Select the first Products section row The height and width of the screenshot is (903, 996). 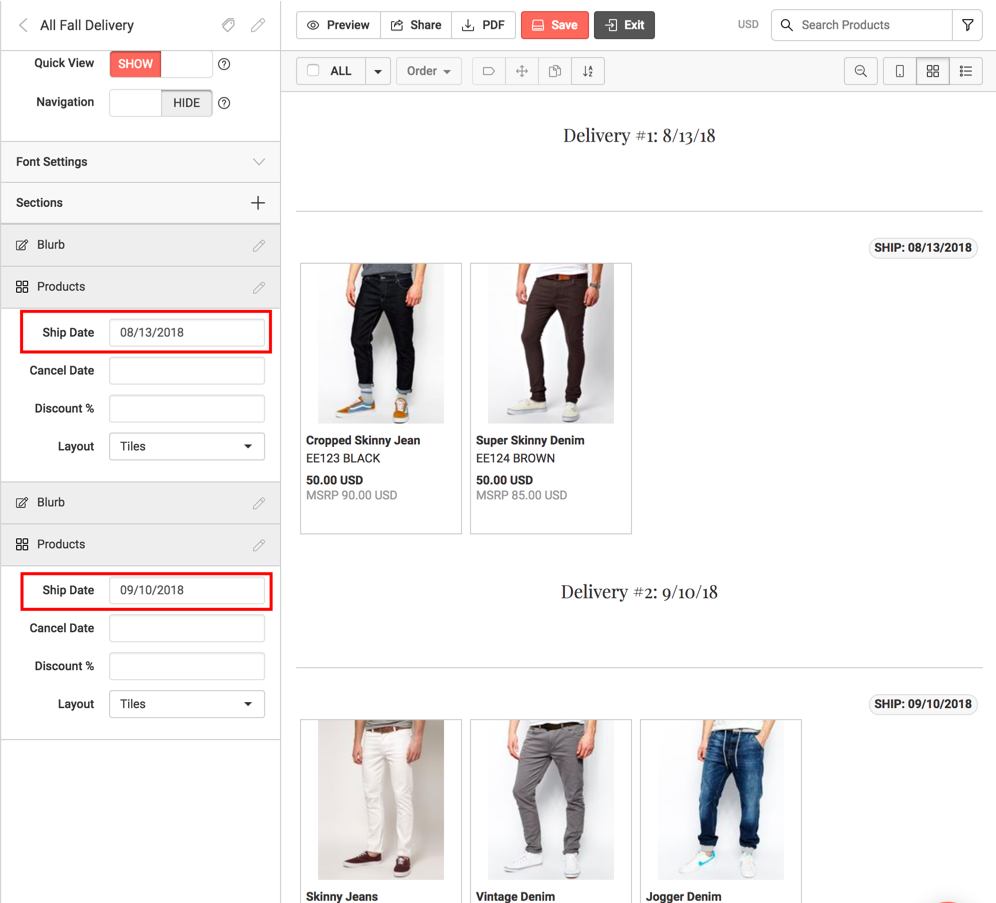tap(140, 288)
